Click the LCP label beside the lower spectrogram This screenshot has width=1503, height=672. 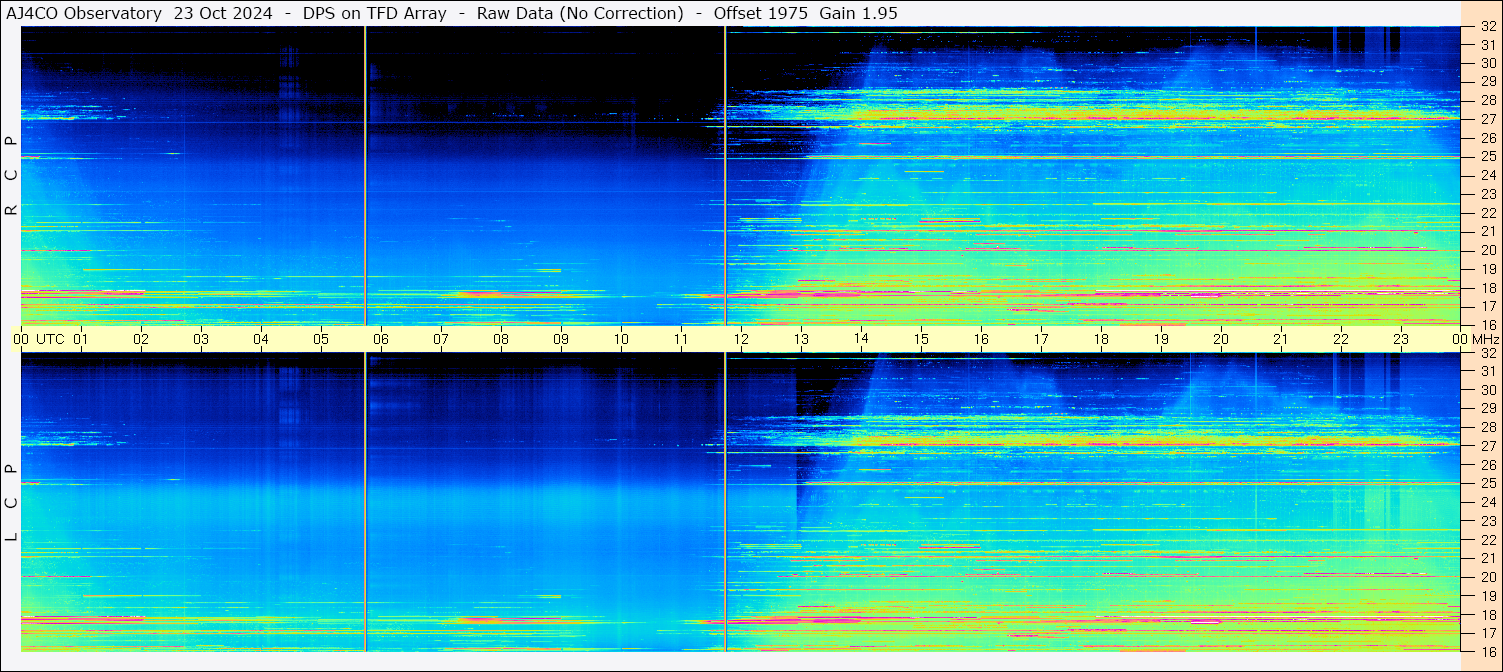(x=12, y=502)
